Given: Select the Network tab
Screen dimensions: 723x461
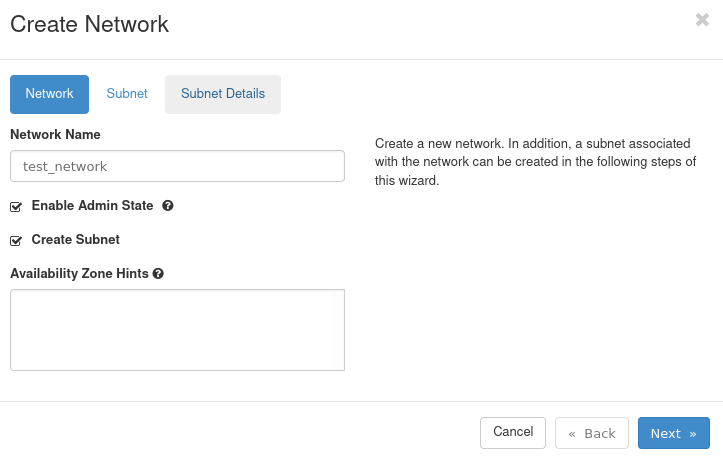Looking at the screenshot, I should click(49, 94).
